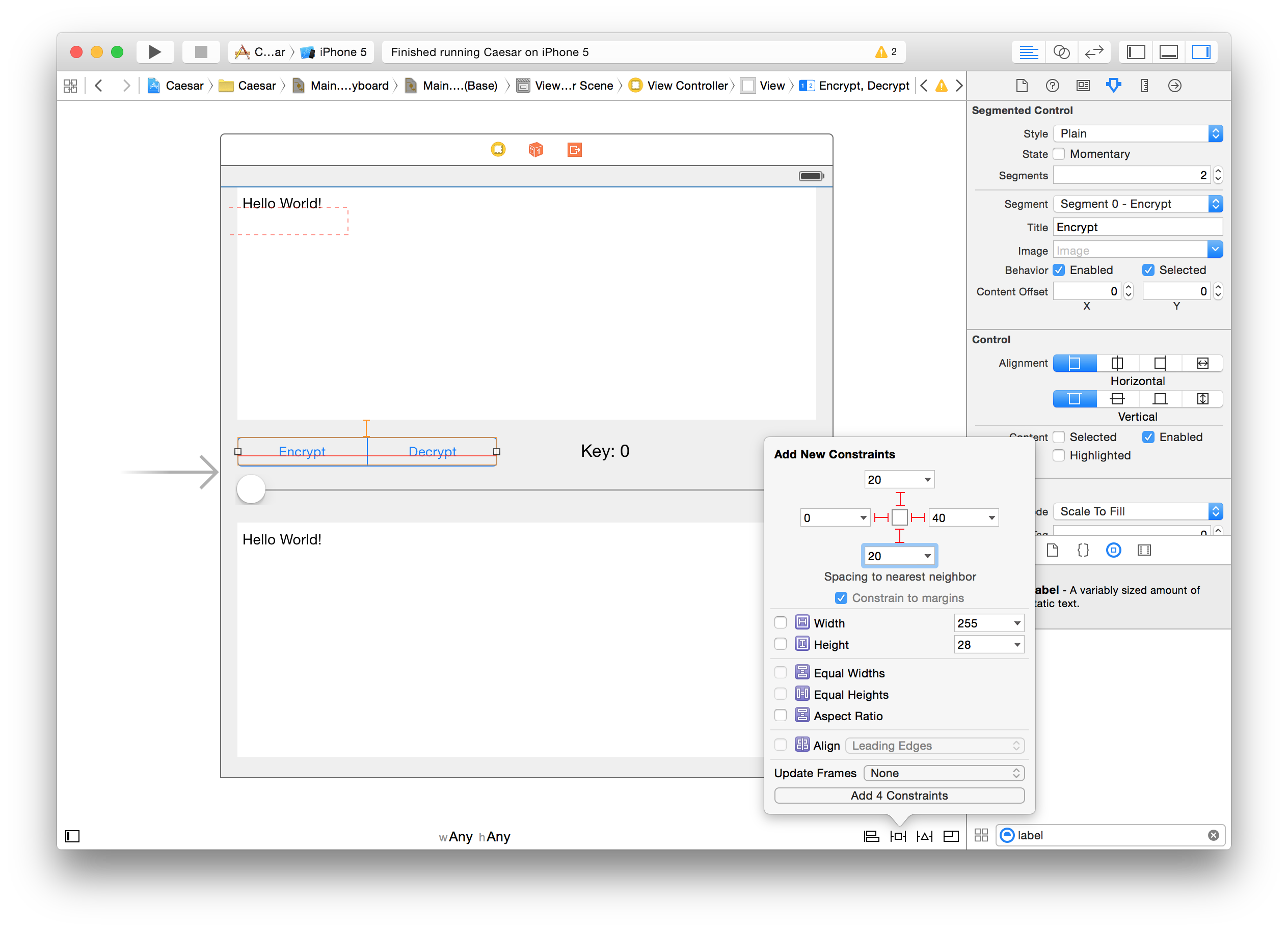Image resolution: width=1288 pixels, height=931 pixels.
Task: Toggle the Control content Selected checkbox
Action: pos(1059,437)
